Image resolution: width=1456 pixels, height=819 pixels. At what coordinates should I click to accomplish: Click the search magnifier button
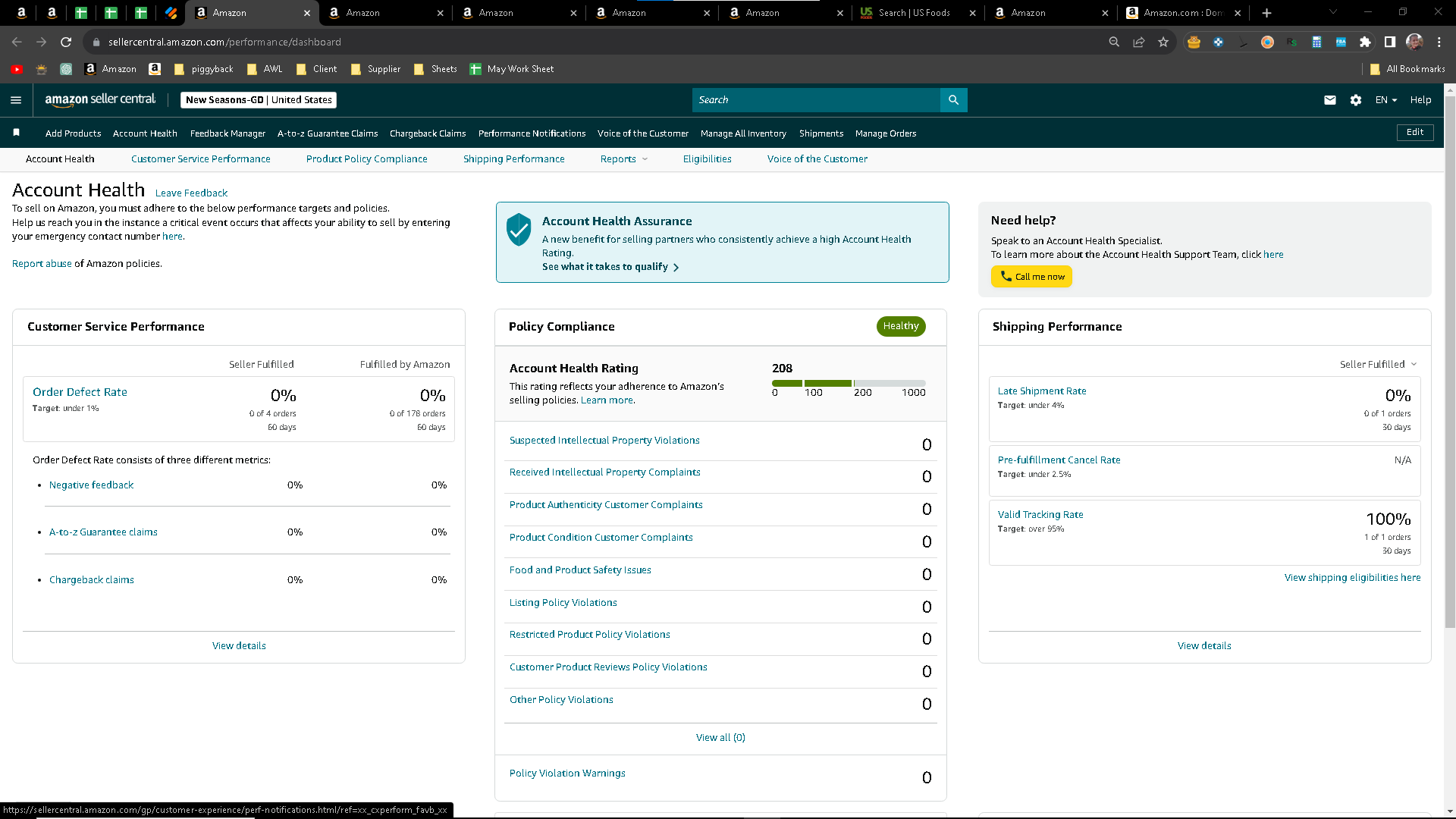[x=953, y=100]
